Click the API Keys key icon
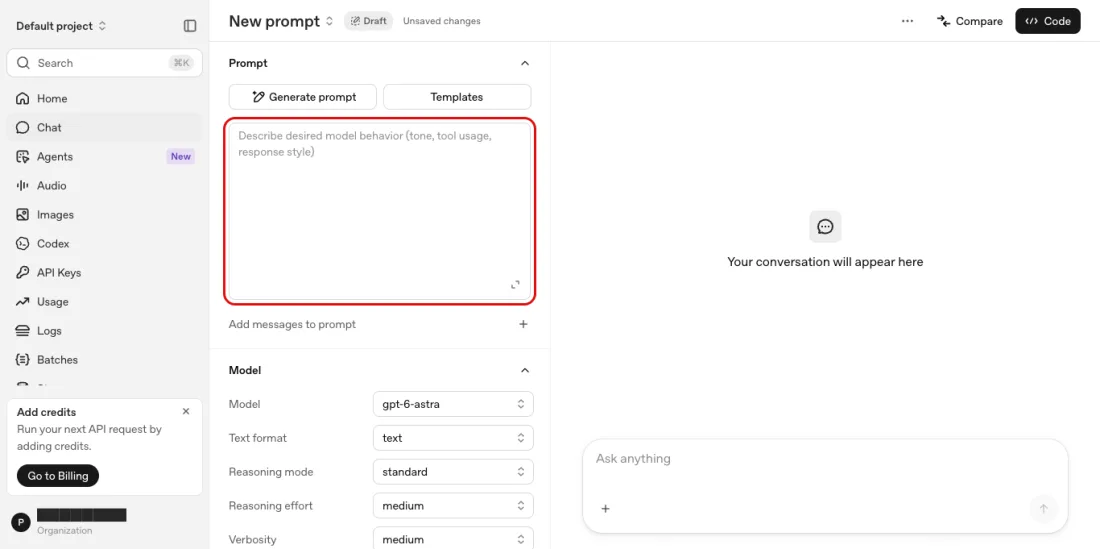Screen dimensions: 1100x549 22,273
